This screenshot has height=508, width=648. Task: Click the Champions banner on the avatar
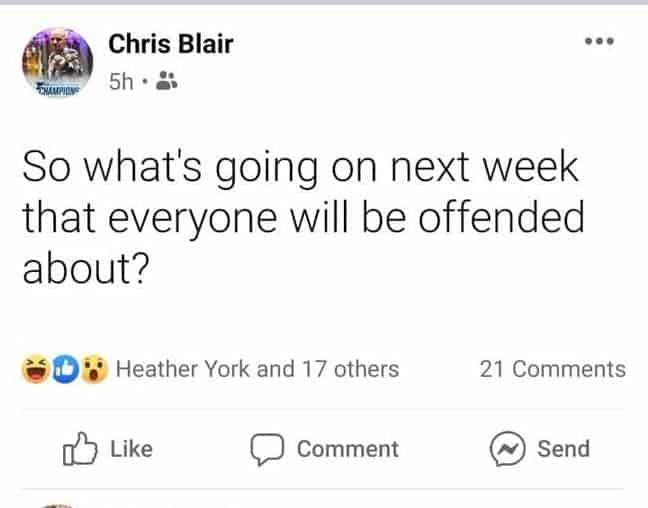(x=56, y=89)
